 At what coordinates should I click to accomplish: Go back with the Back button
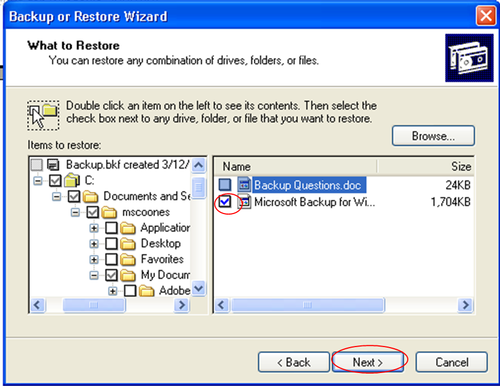point(294,362)
